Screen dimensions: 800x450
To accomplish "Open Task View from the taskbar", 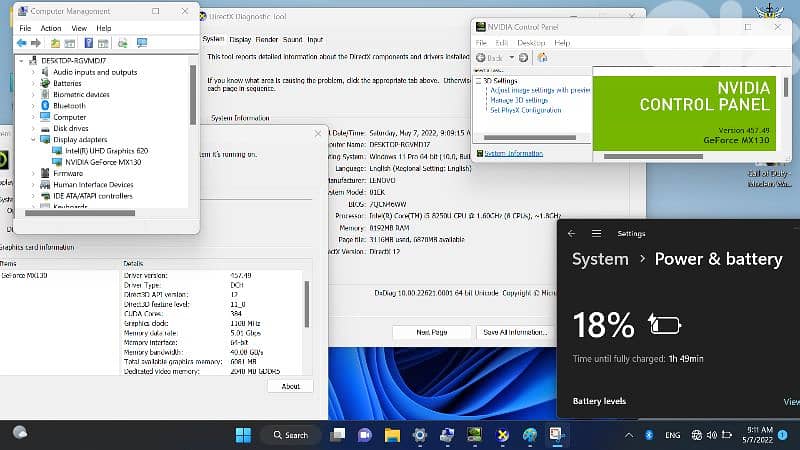I will click(338, 435).
